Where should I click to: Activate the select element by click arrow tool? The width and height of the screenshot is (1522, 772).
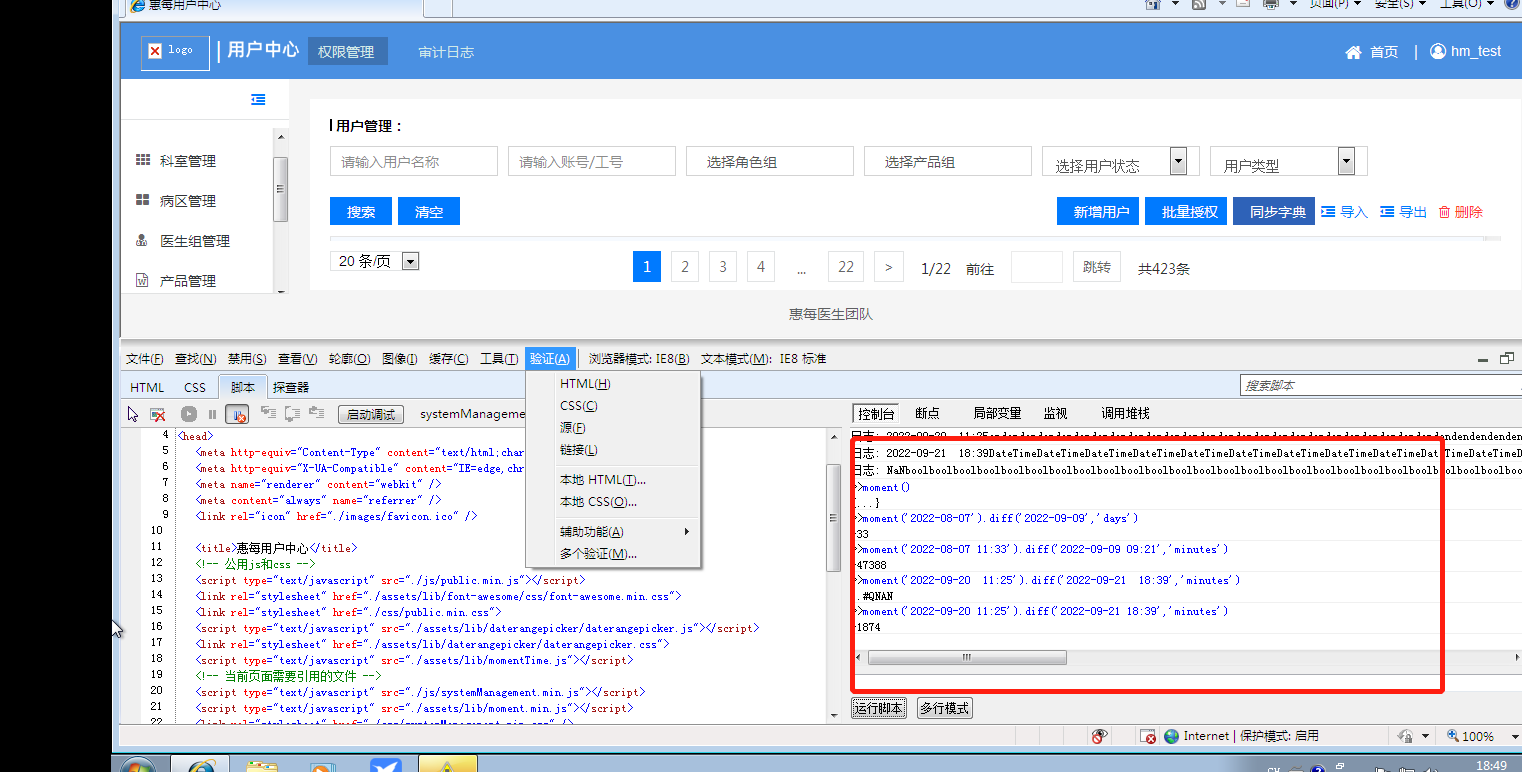coord(133,414)
